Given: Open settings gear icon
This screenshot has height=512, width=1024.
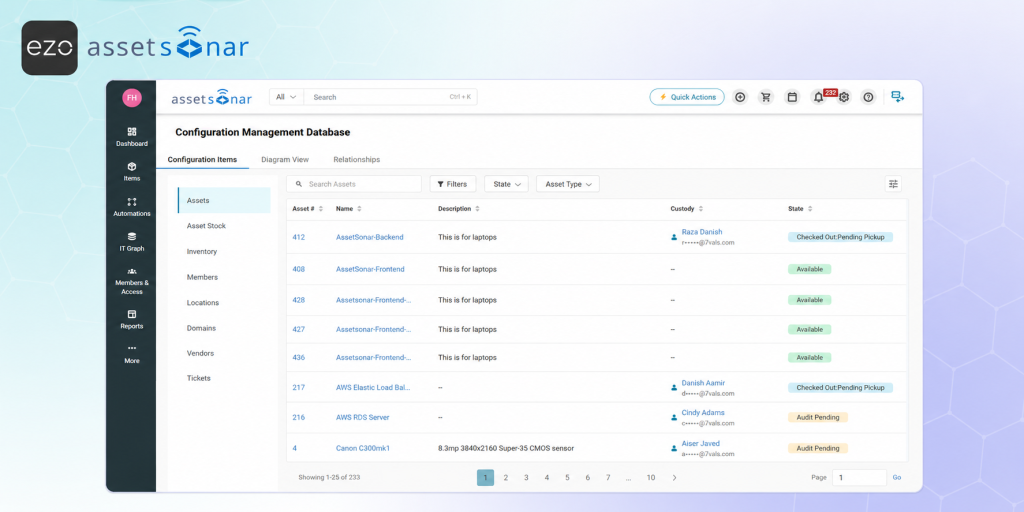Looking at the screenshot, I should (844, 97).
